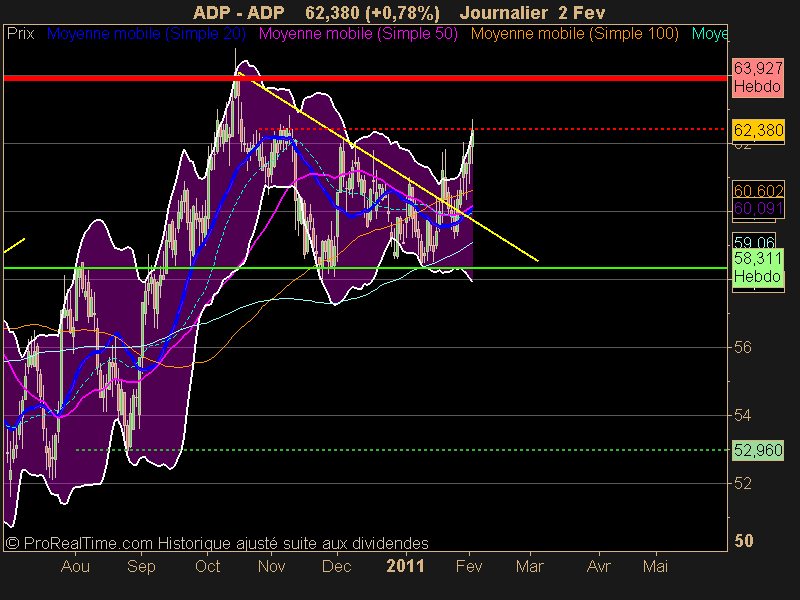The width and height of the screenshot is (800, 600).
Task: Click the chart title 'ADP - ADP'
Action: [x=238, y=12]
